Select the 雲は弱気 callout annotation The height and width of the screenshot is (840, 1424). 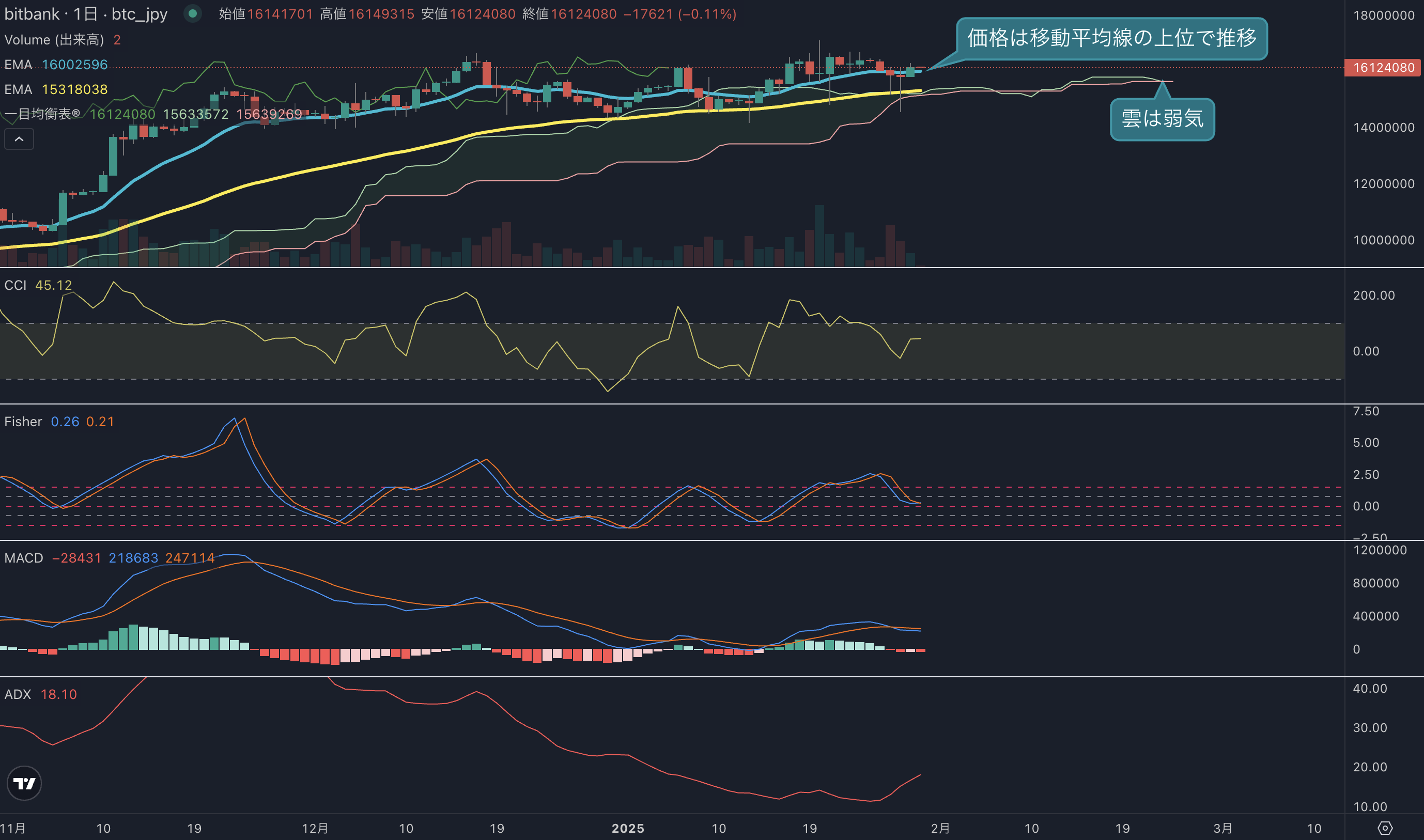tap(1162, 119)
